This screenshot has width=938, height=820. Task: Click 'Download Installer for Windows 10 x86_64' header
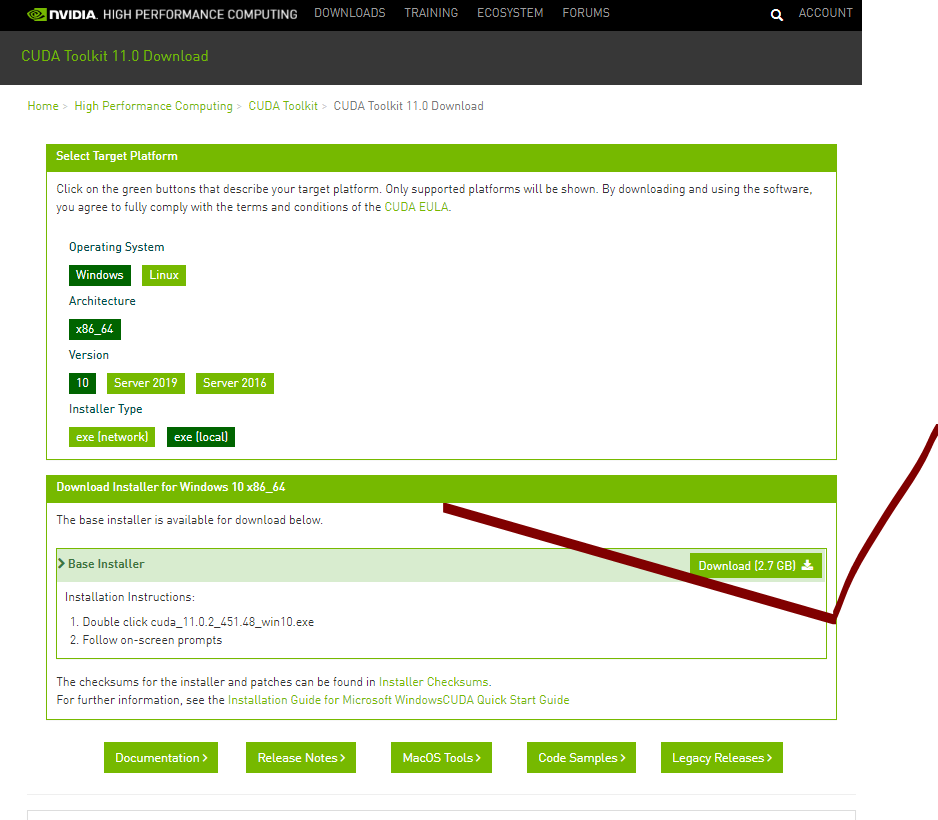point(170,487)
